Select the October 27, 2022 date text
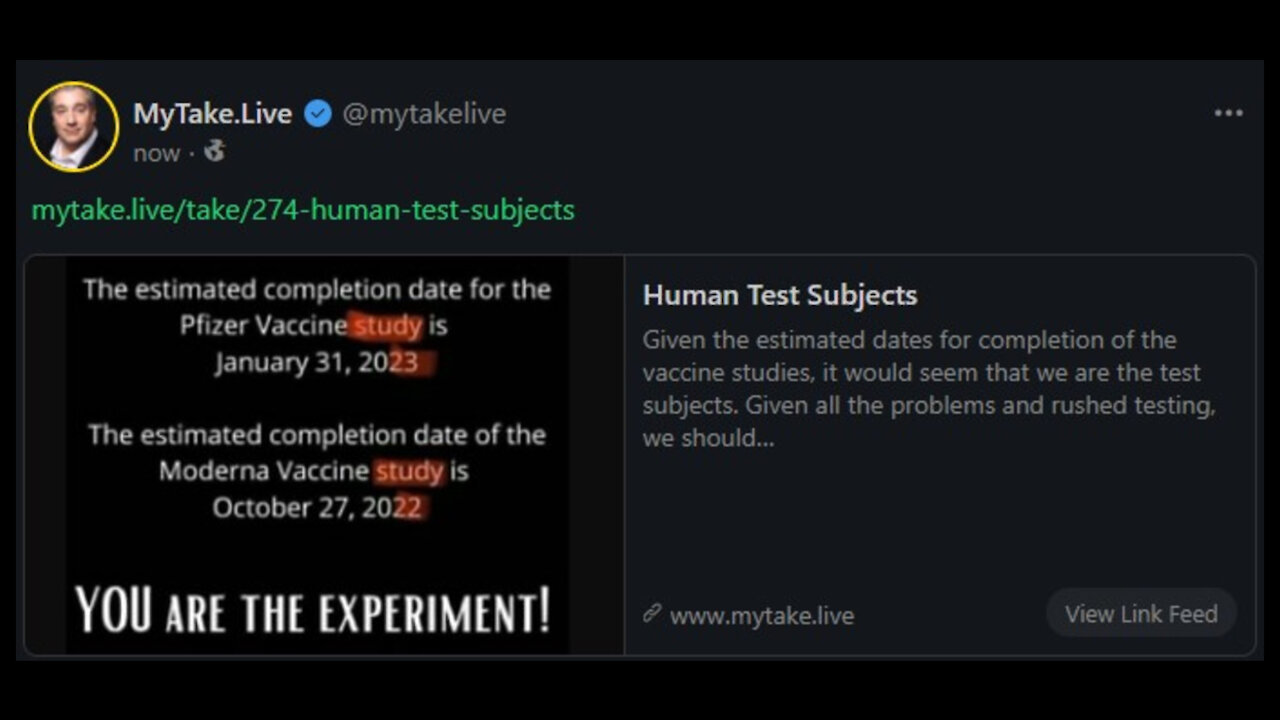Viewport: 1280px width, 720px height. click(317, 507)
